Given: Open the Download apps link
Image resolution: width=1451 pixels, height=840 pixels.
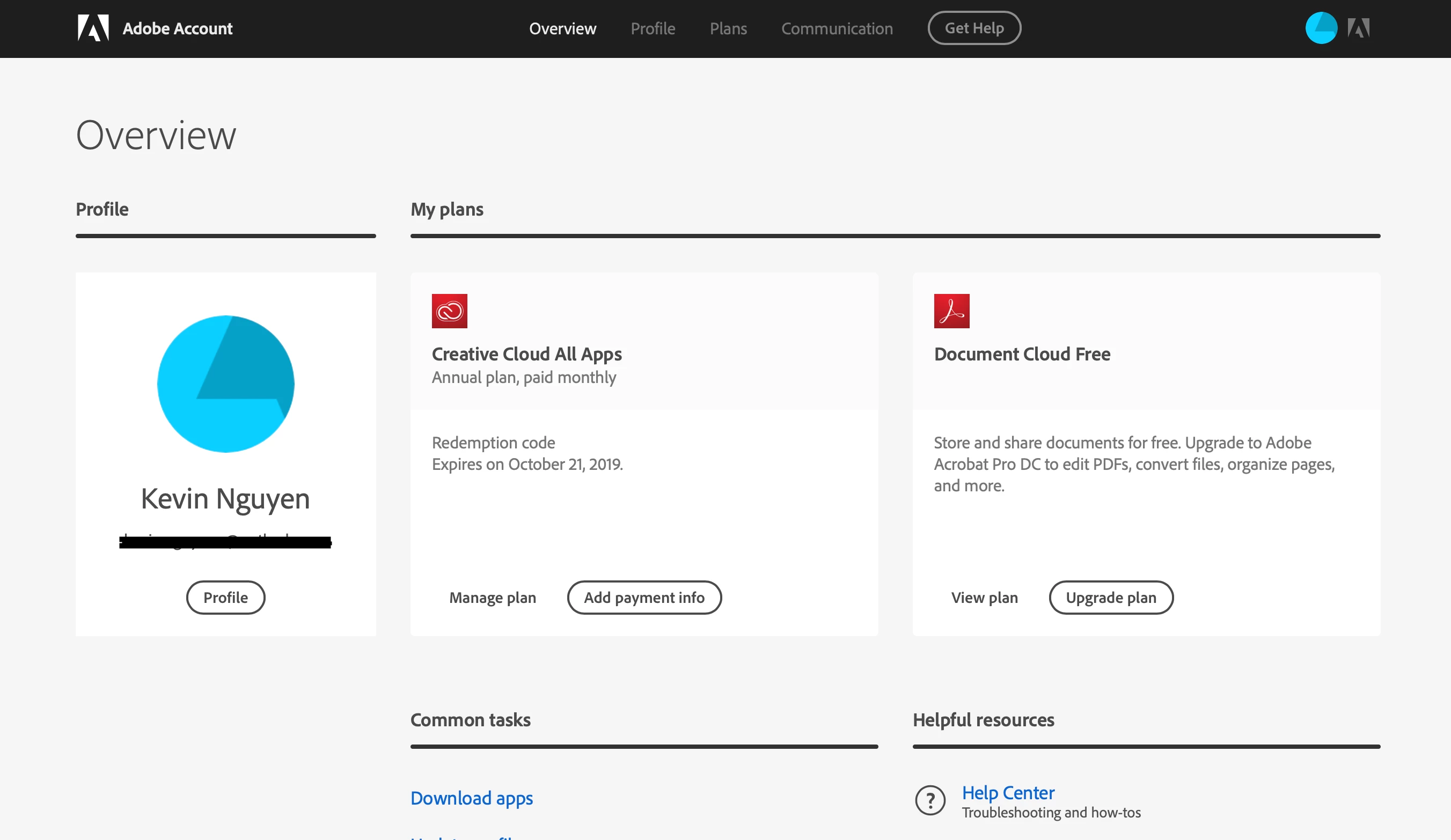Looking at the screenshot, I should [x=472, y=798].
